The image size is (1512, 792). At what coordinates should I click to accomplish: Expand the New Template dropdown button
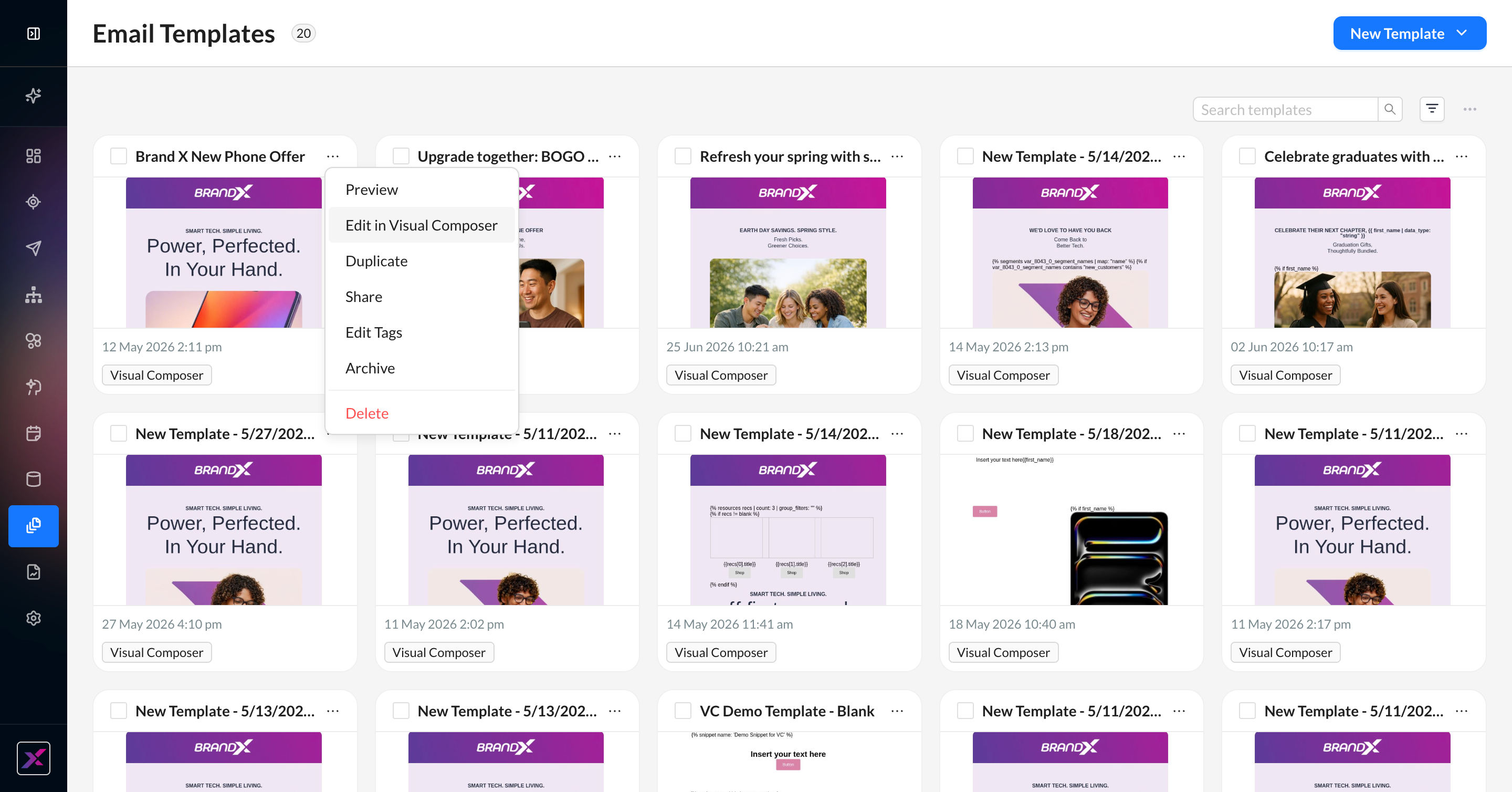(x=1409, y=34)
